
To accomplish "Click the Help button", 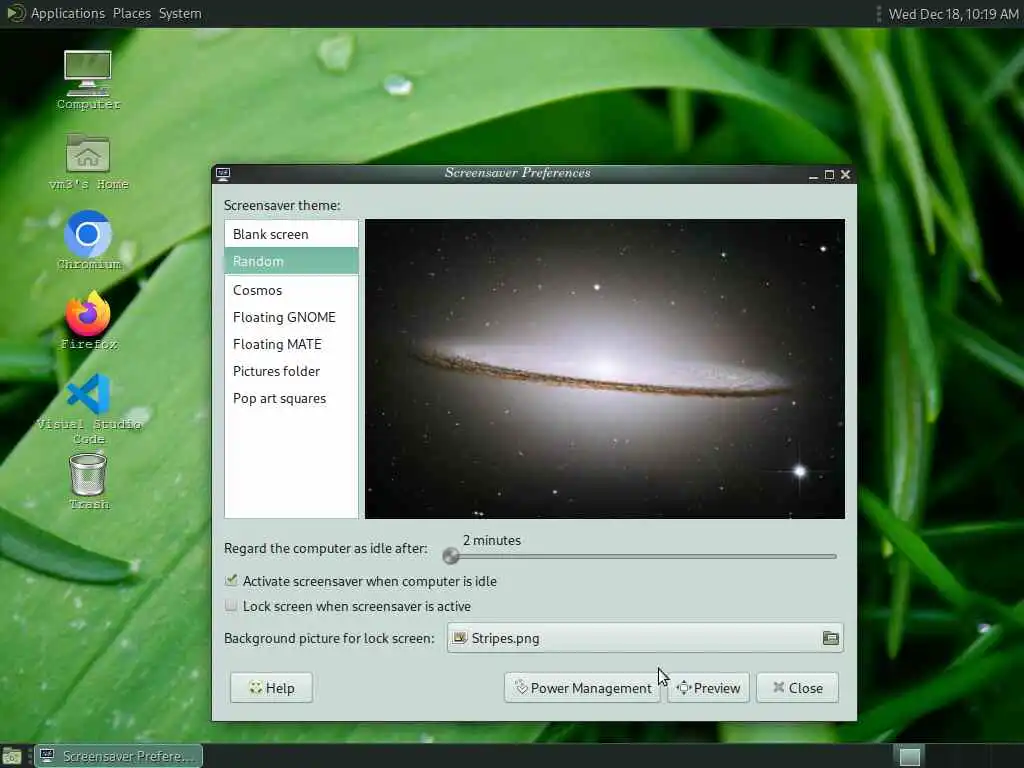I will pos(271,688).
